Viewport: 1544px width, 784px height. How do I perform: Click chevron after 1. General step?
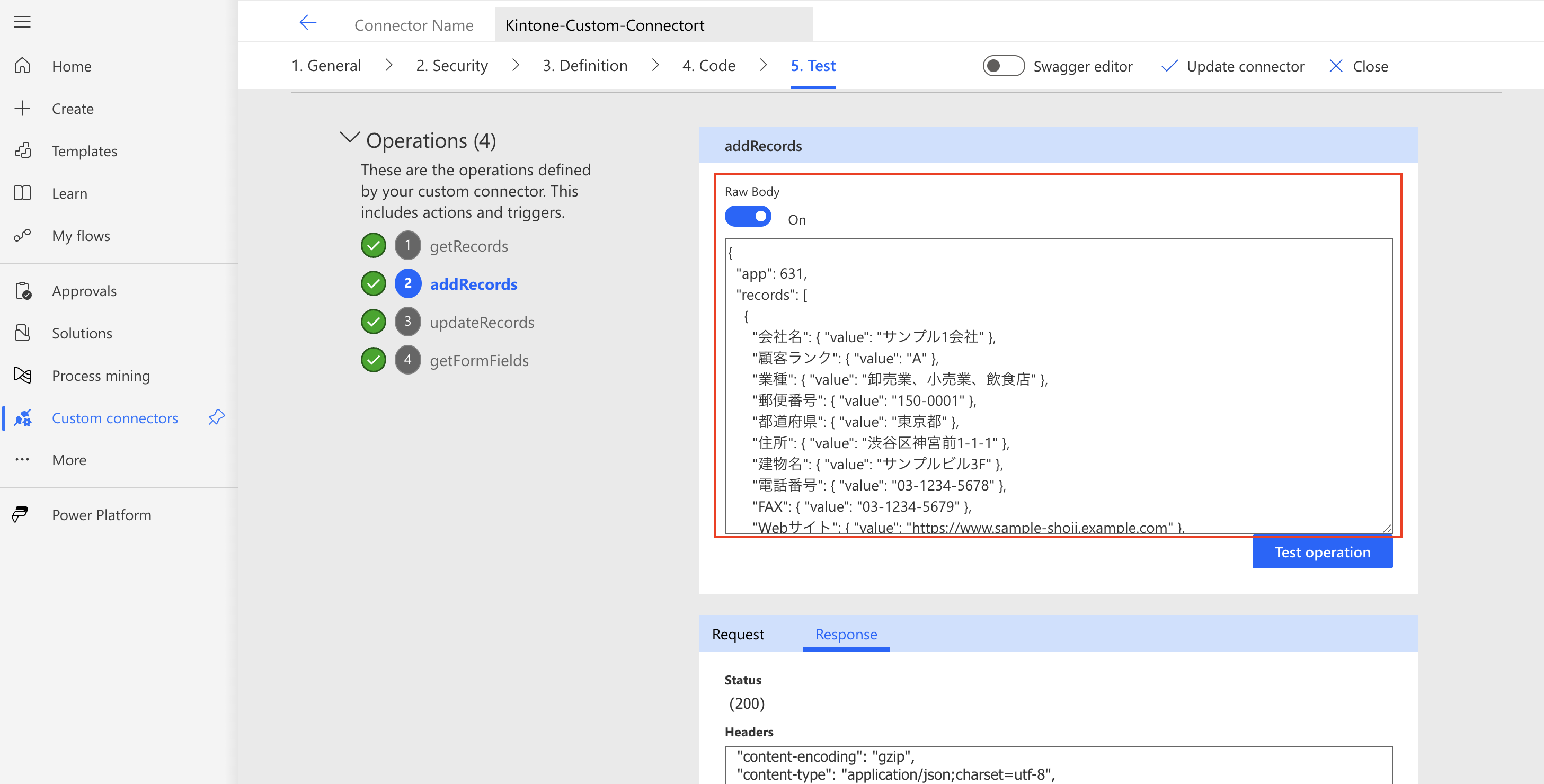point(388,65)
